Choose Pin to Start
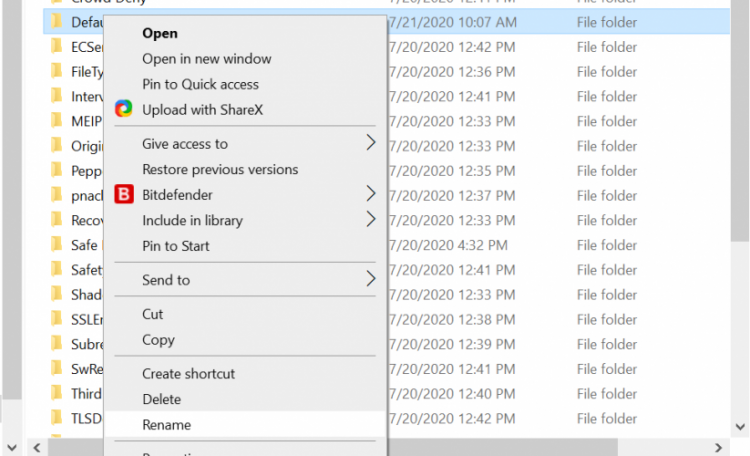 point(245,246)
